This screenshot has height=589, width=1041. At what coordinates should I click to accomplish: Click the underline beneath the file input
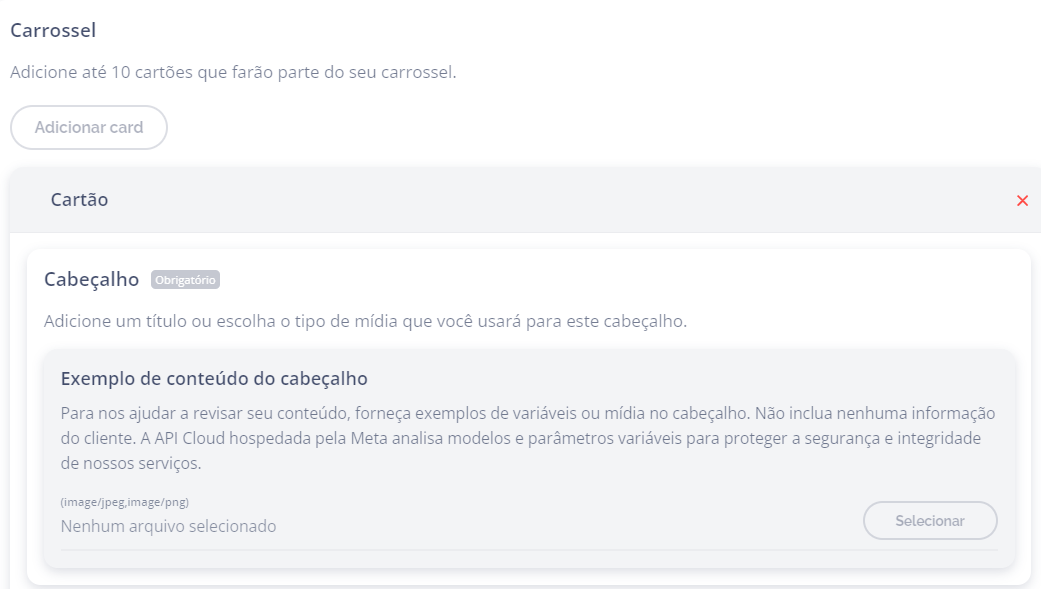point(528,549)
